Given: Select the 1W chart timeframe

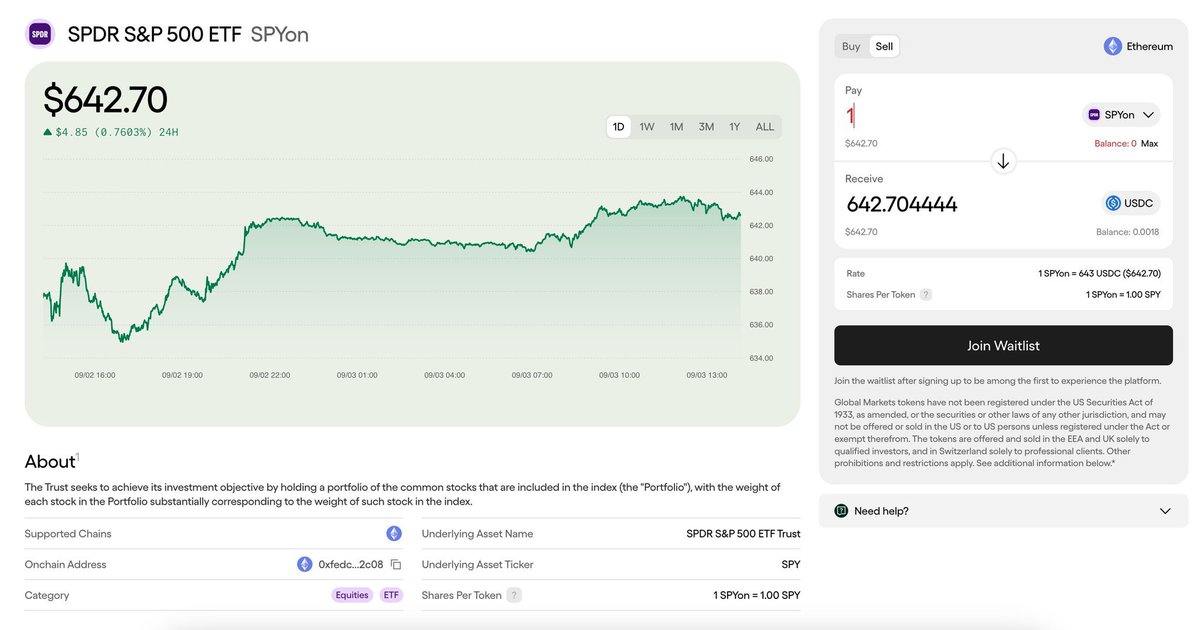Looking at the screenshot, I should [646, 126].
